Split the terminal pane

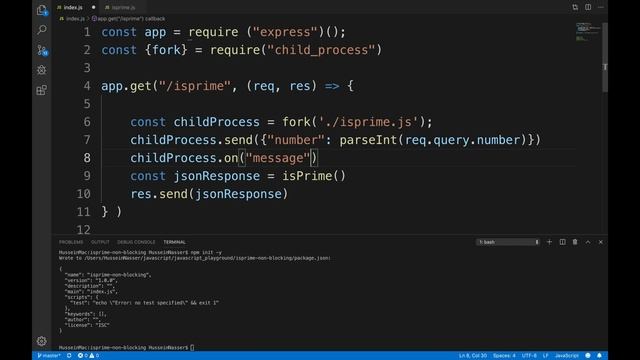pos(562,242)
